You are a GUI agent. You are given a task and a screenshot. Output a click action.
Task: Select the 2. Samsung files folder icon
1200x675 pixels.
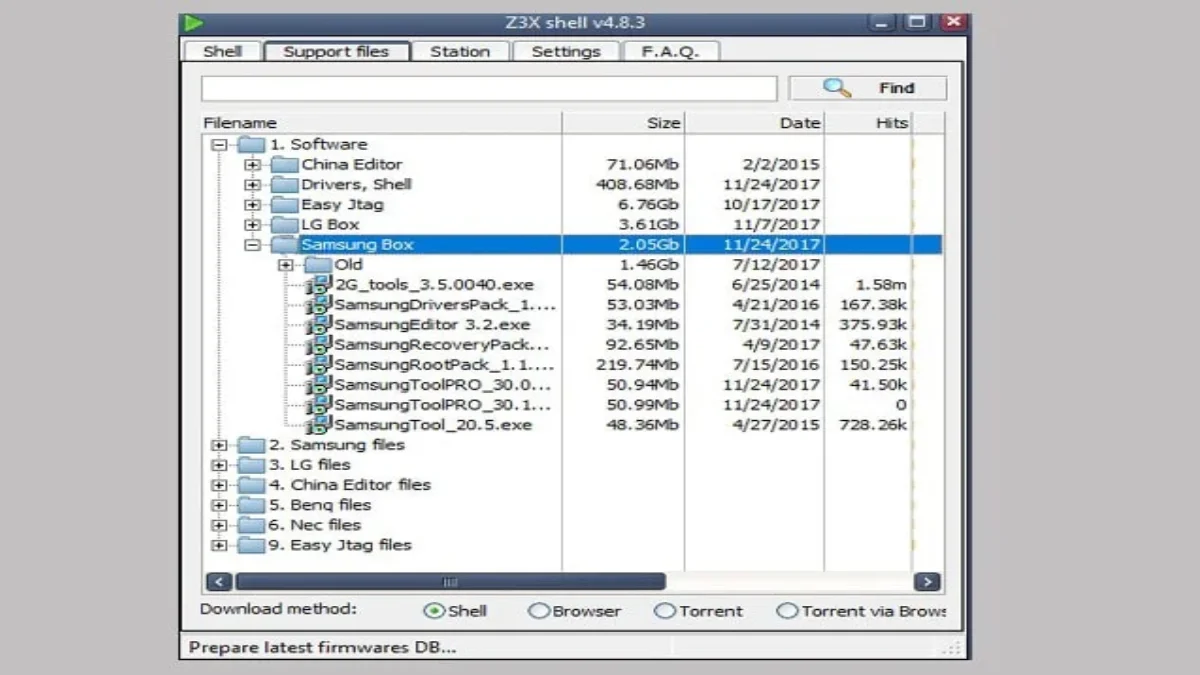tap(251, 445)
